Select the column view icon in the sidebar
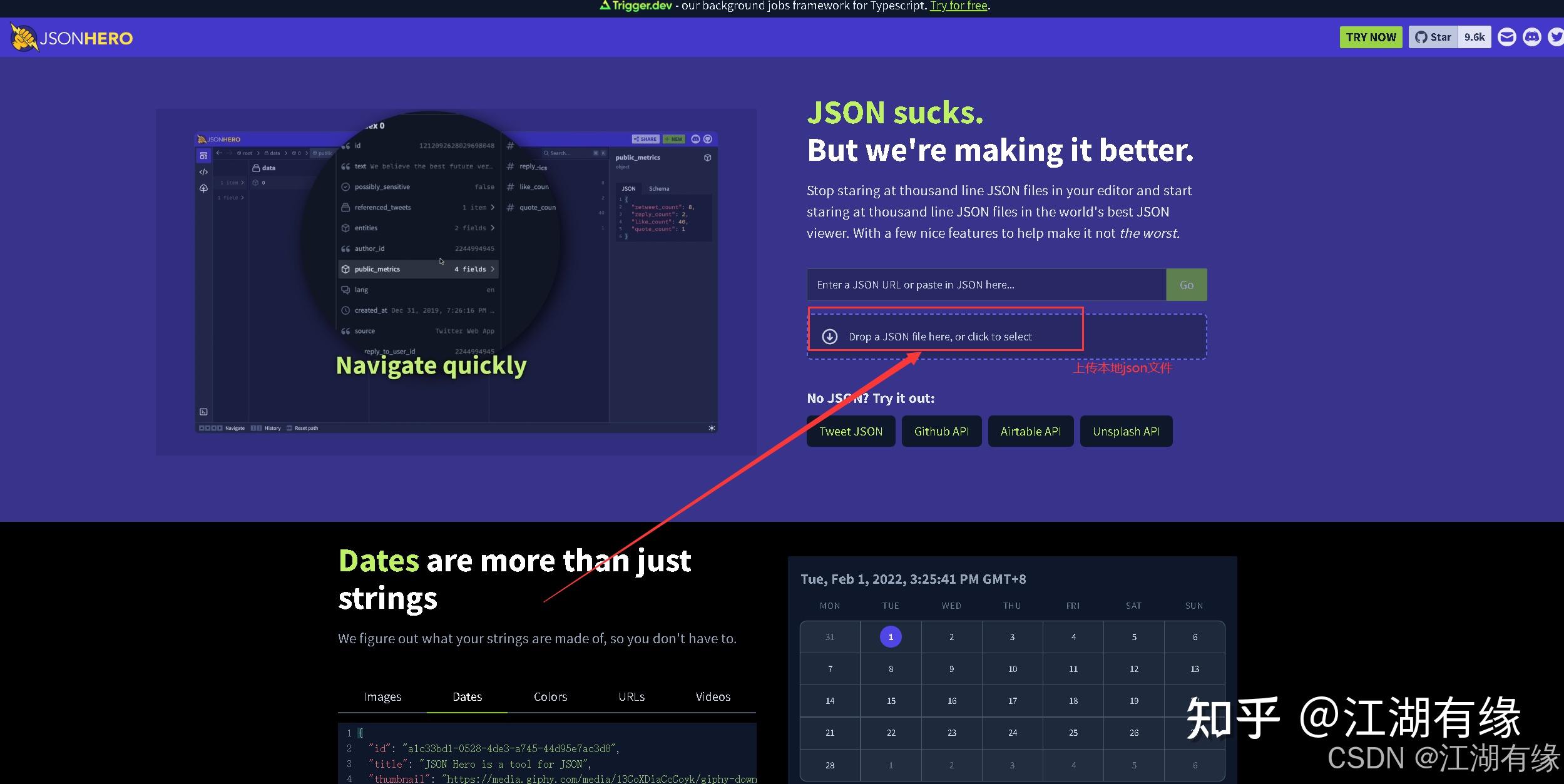The image size is (1564, 784). 204,155
